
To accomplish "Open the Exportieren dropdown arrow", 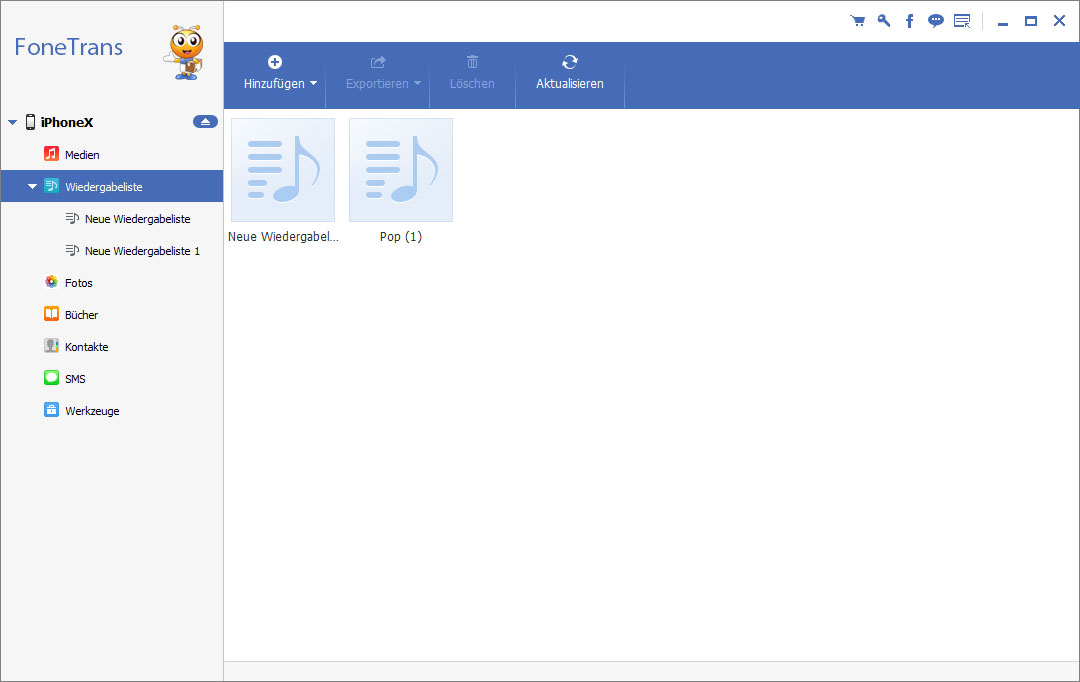I will pyautogui.click(x=417, y=83).
